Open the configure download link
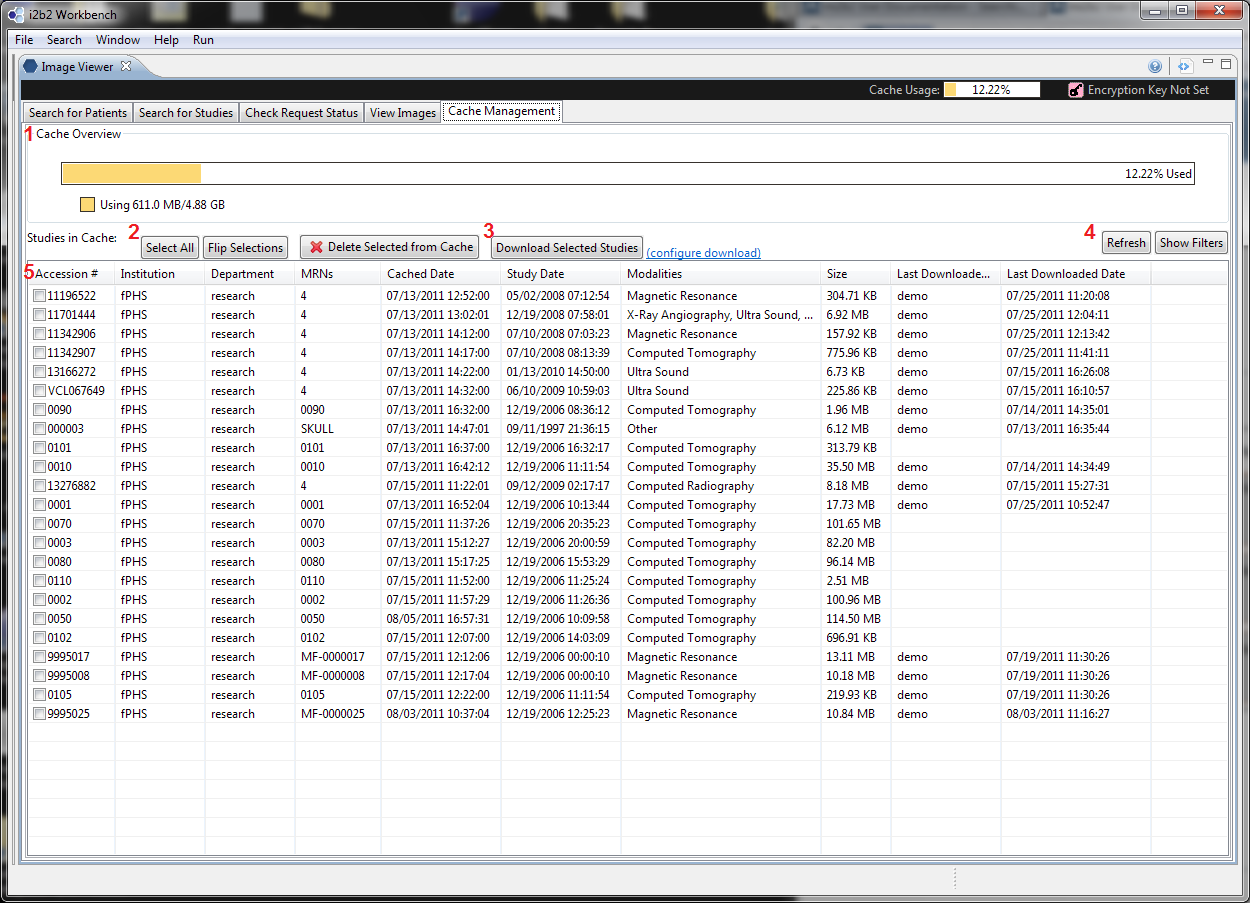This screenshot has height=903, width=1250. (703, 253)
